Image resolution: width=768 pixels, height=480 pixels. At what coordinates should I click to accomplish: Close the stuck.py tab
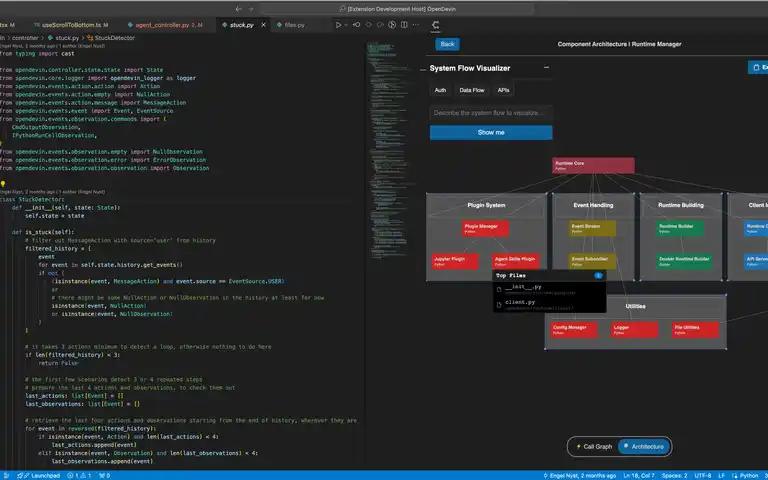tap(263, 24)
